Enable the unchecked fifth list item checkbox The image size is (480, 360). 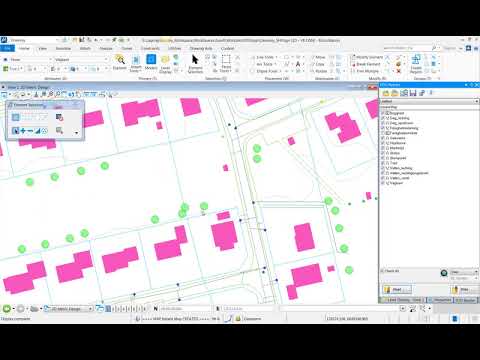383,133
